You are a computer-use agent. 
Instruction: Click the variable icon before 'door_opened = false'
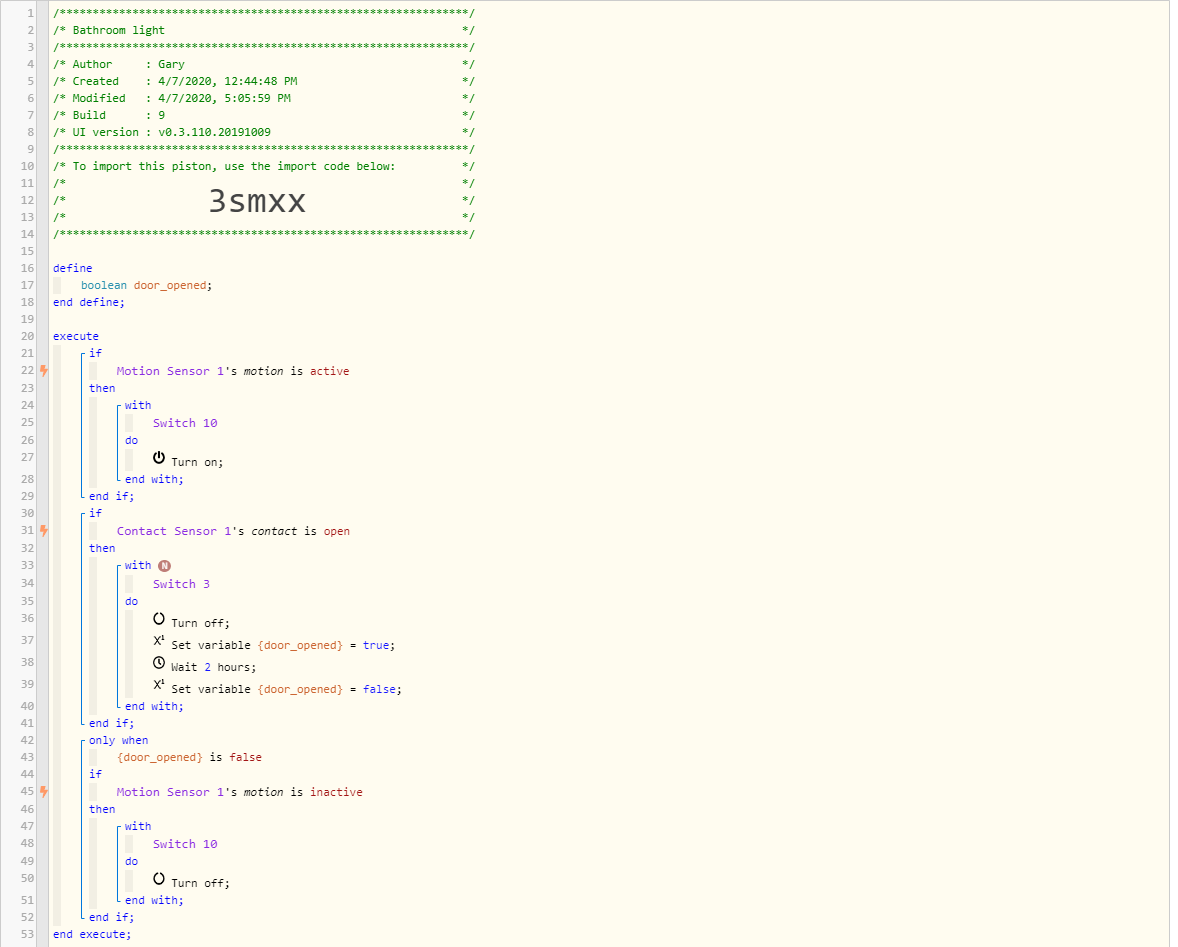[159, 684]
